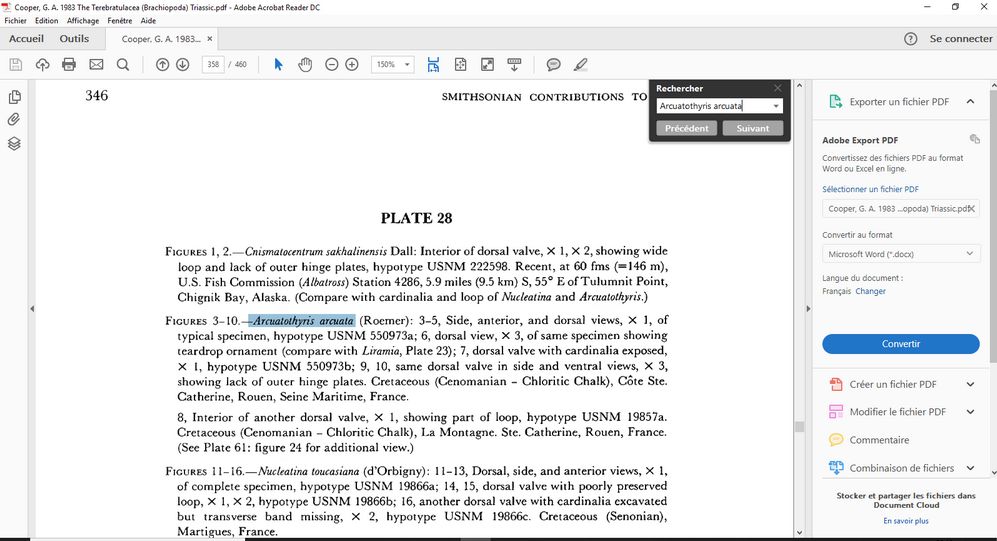Collapse the right tools pane arrow

pos(808,309)
